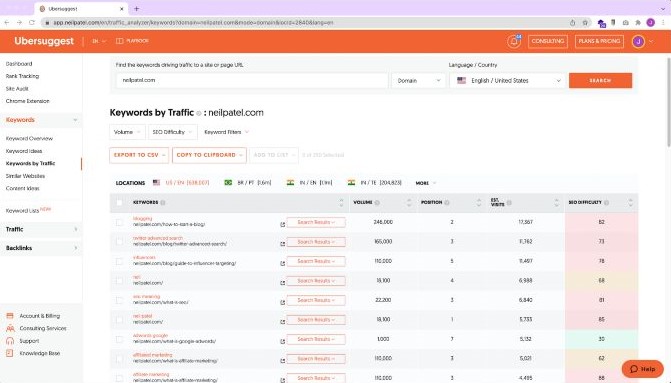671x383 pixels.
Task: Check the row checkbox with est. visits 6,988
Action: [119, 281]
